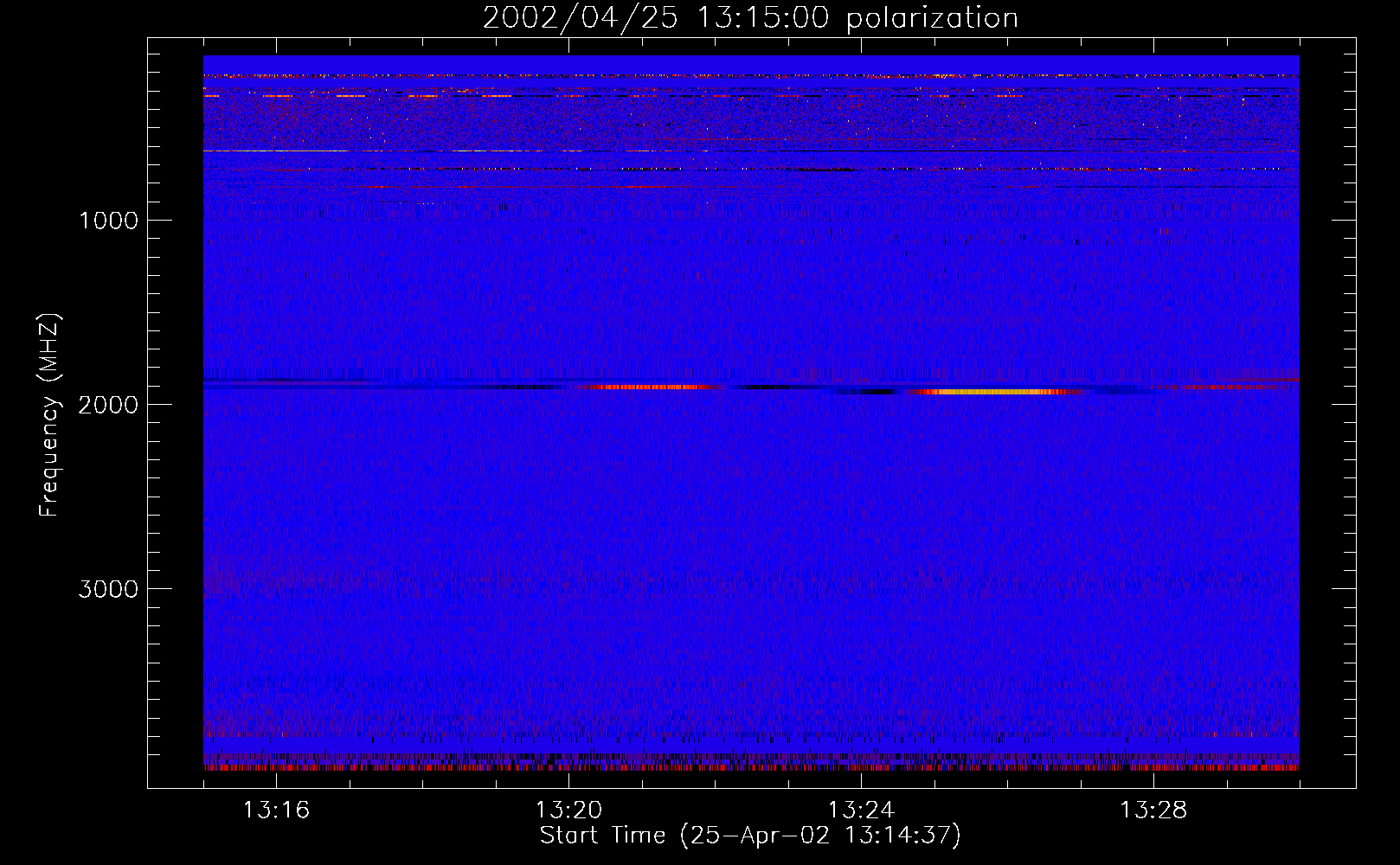Click the 'Frequency (MHZ)' axis title
The height and width of the screenshot is (865, 1400).
(x=49, y=415)
